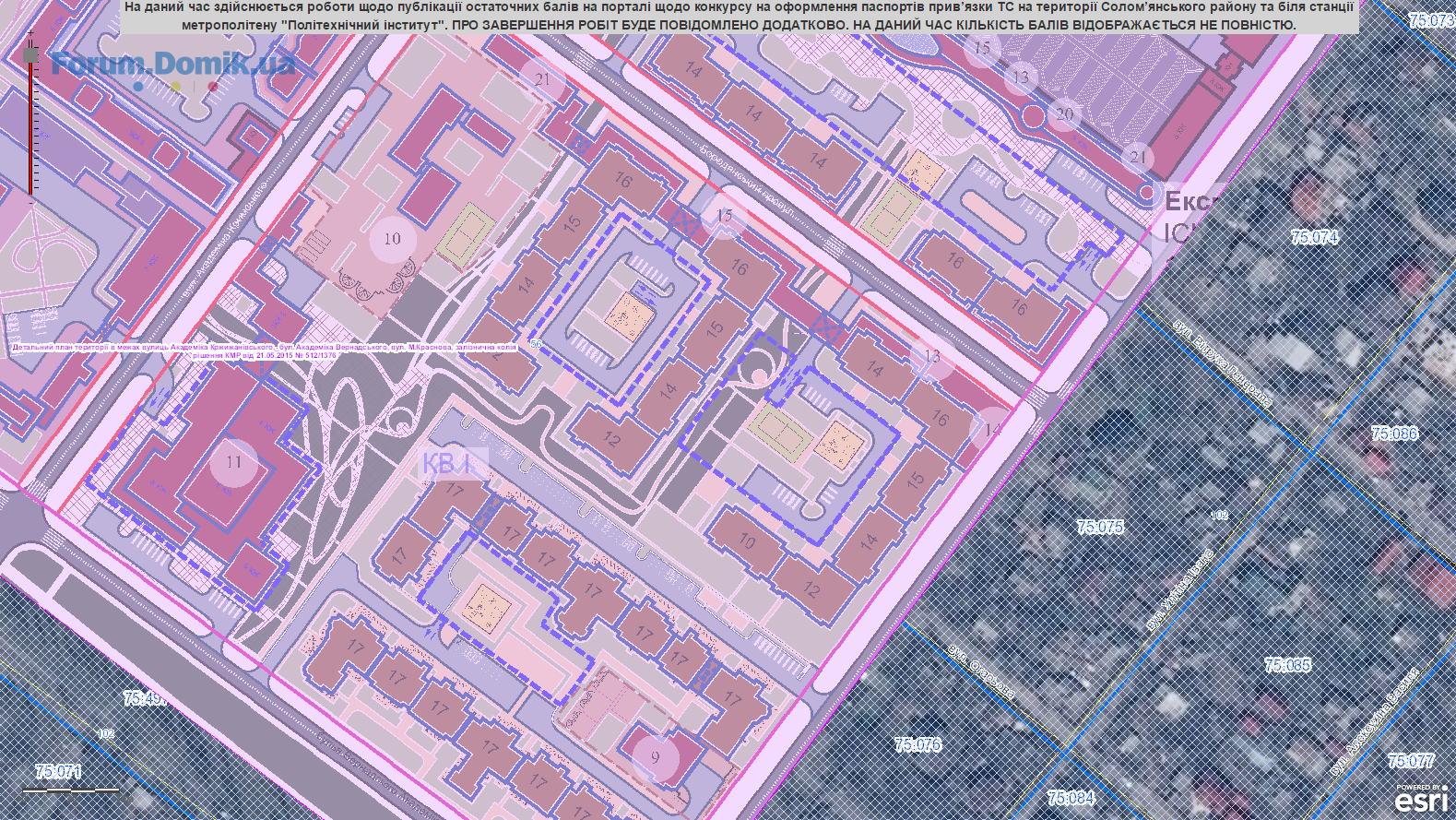Click the Бородянський провул. street label
The height and width of the screenshot is (820, 1456).
click(x=746, y=179)
